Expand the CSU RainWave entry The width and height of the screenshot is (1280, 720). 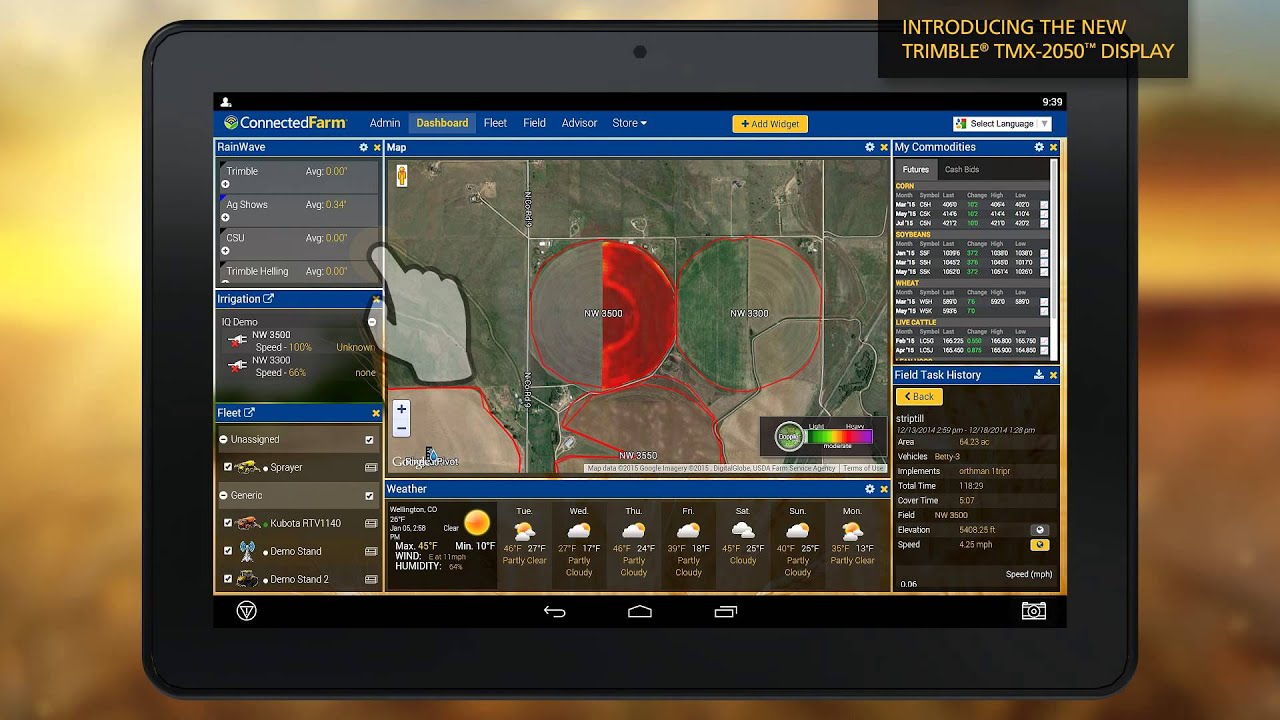(x=225, y=251)
